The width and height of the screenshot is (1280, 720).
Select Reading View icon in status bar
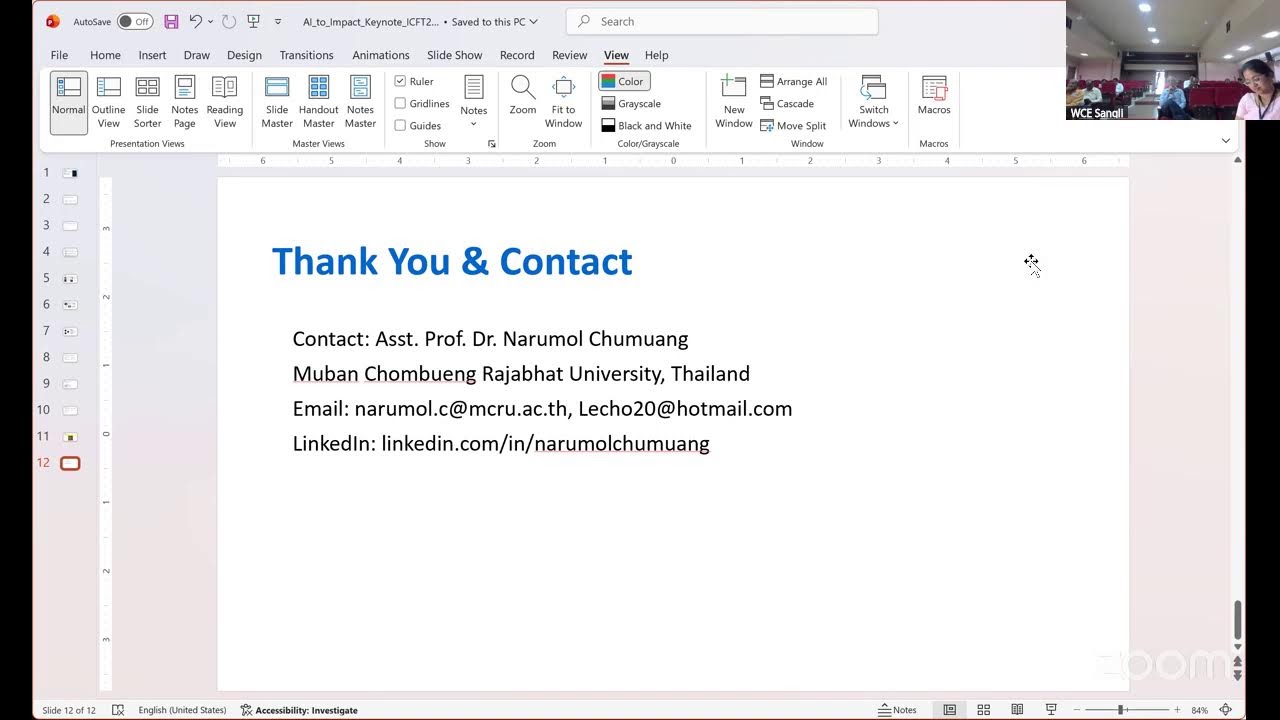click(x=1017, y=710)
